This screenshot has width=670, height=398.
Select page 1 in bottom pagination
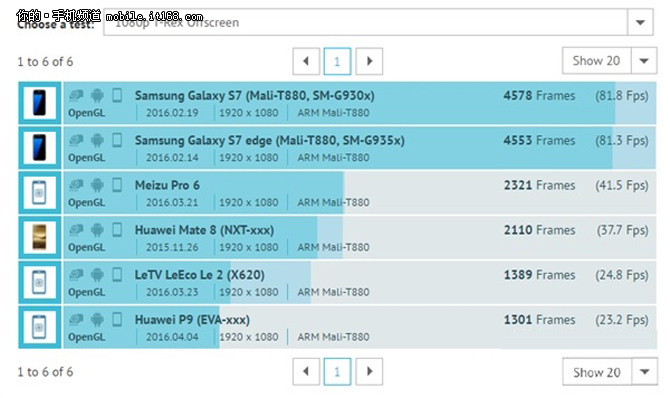click(338, 371)
